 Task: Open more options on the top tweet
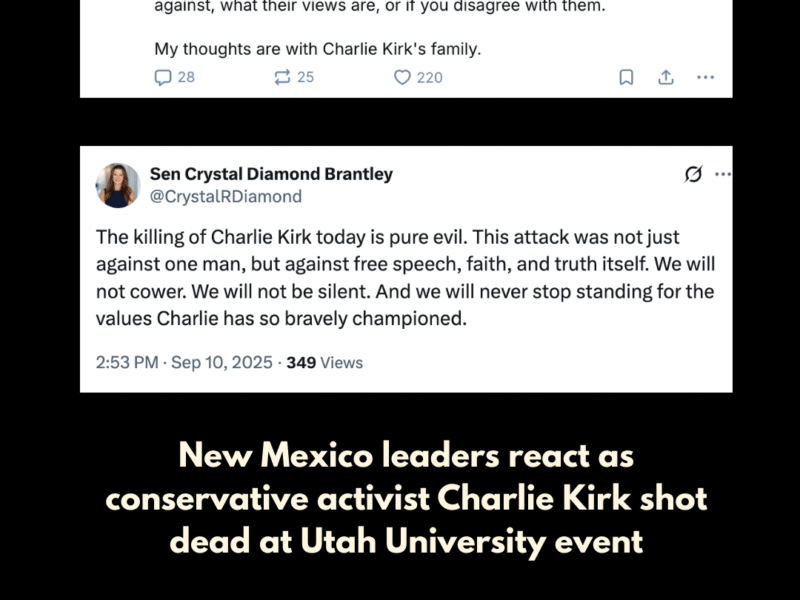point(705,77)
